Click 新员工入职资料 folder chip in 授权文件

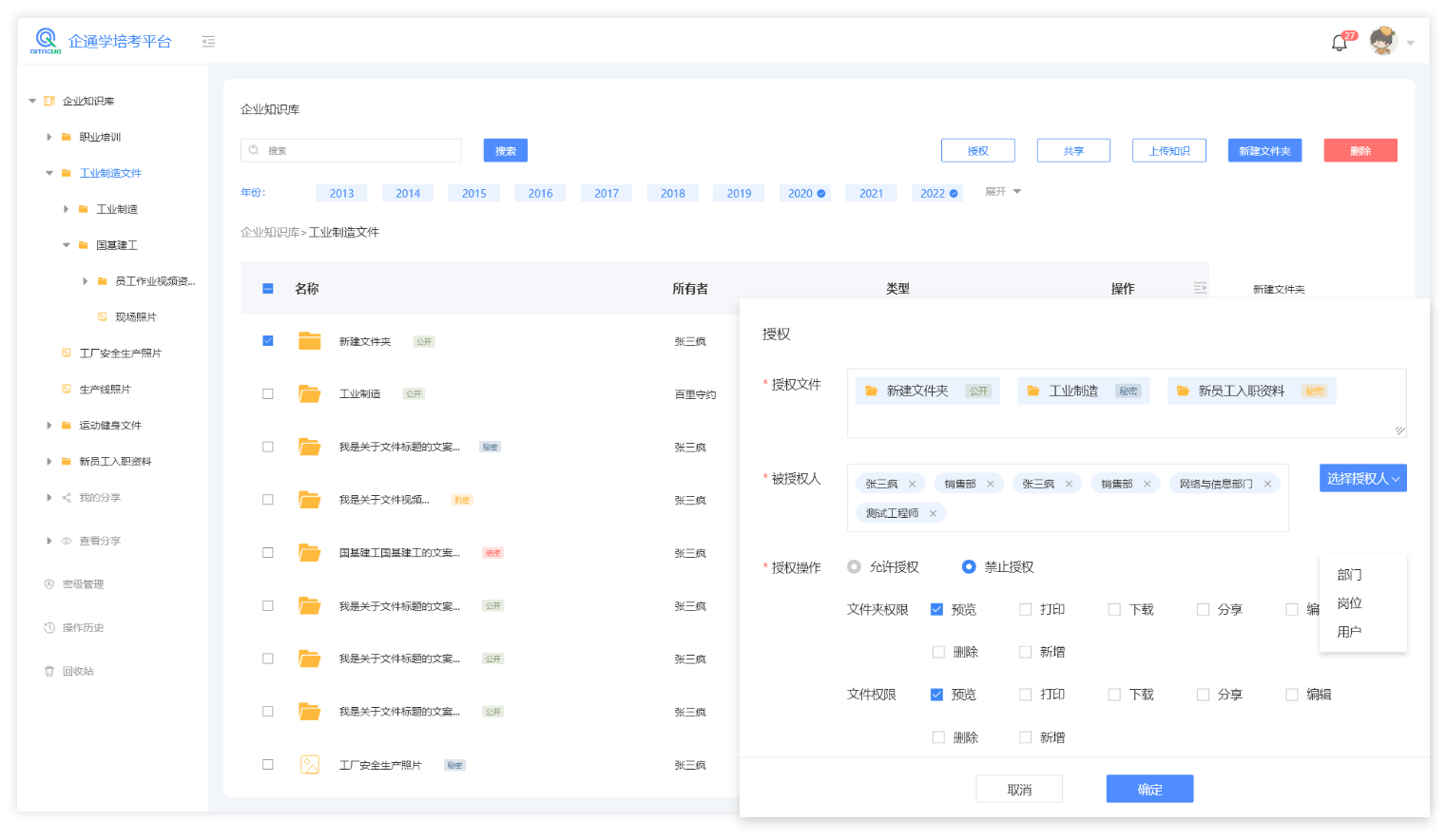pos(1251,391)
